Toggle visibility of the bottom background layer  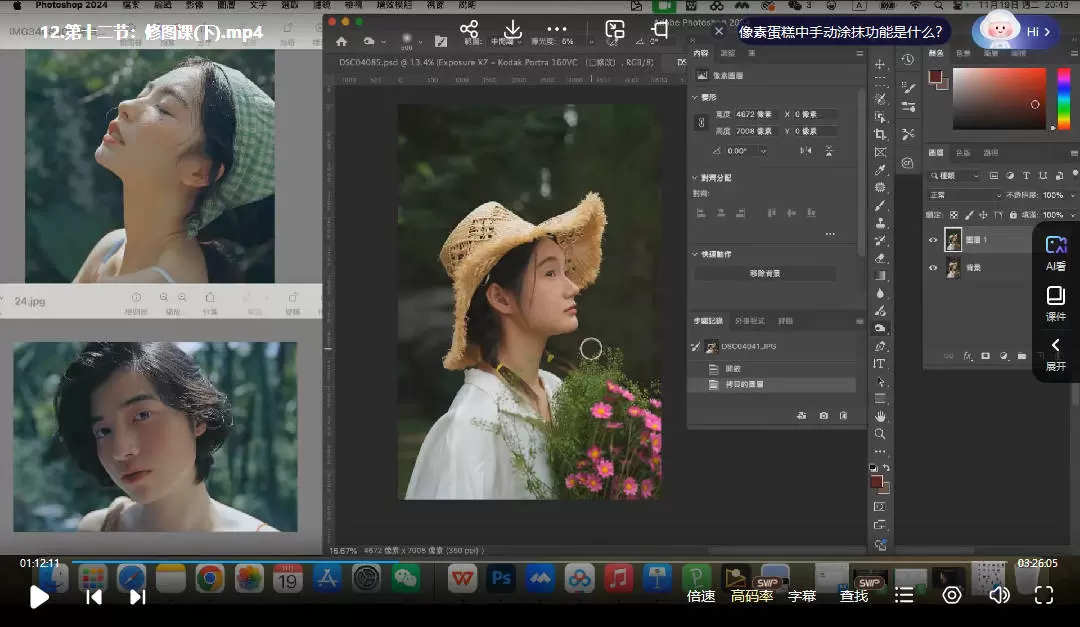coord(933,268)
